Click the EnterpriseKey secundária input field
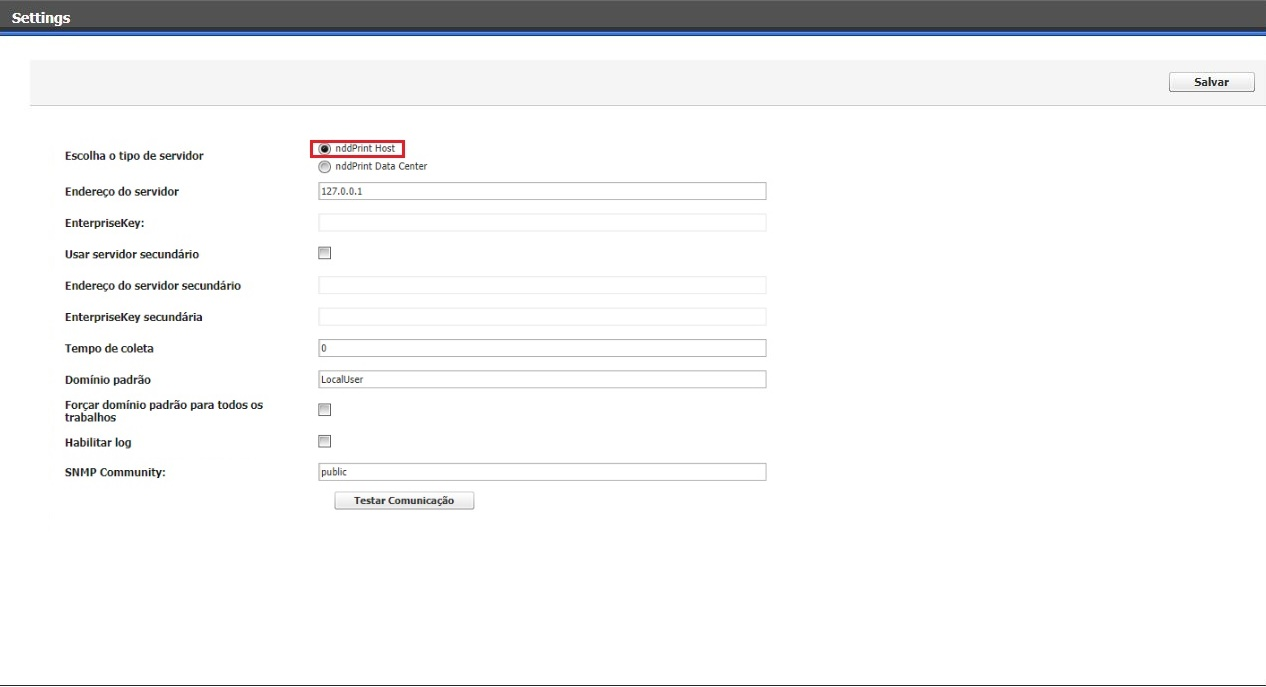The width and height of the screenshot is (1266, 687). [x=542, y=317]
